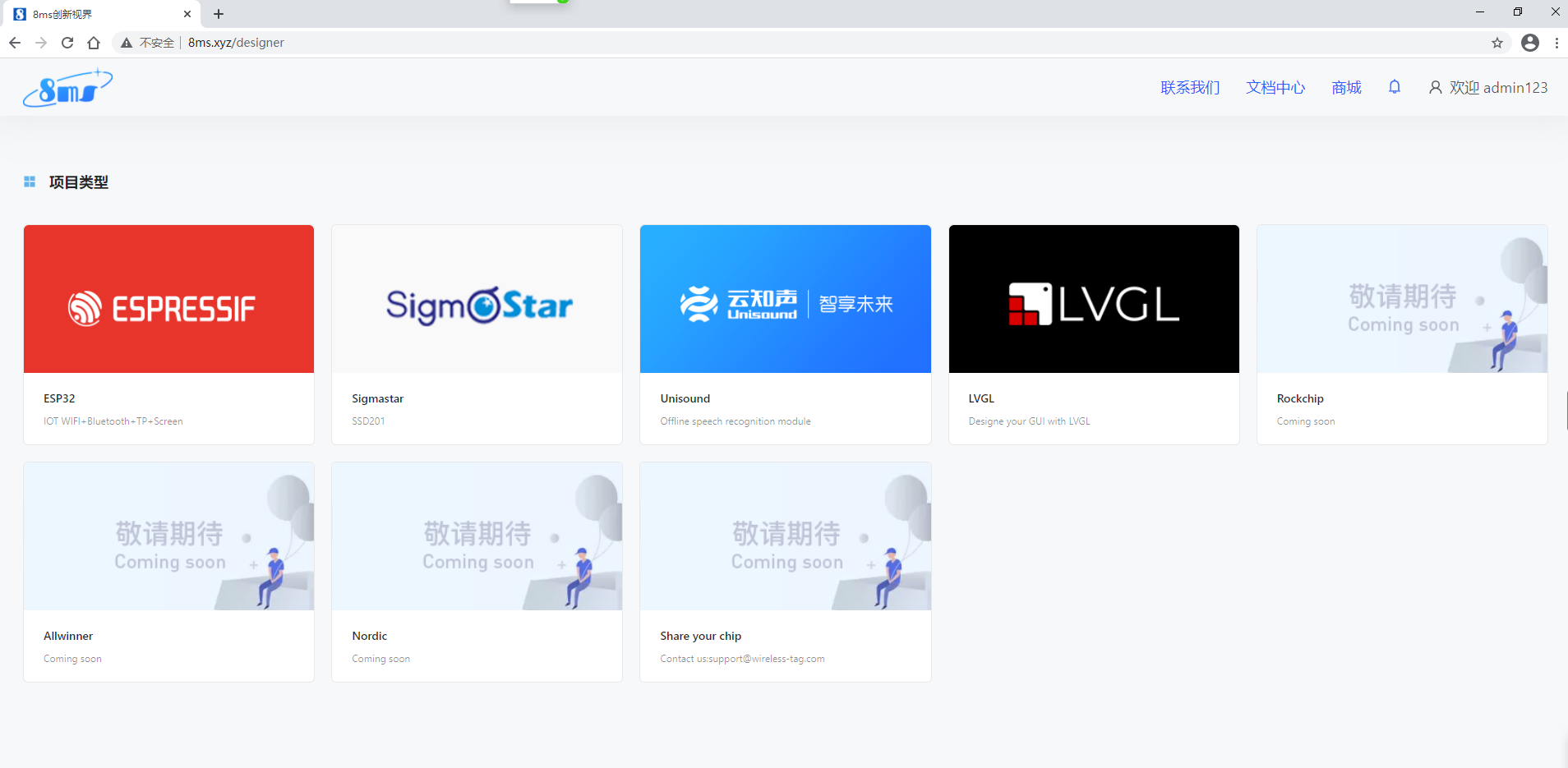Click the Rockchip coming soon banner

point(1402,299)
